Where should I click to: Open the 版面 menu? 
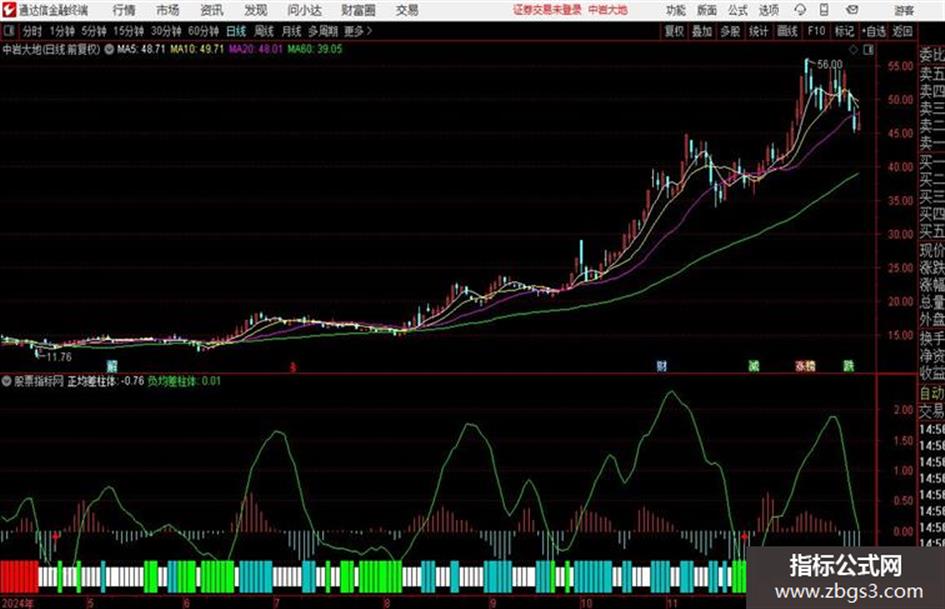click(706, 10)
